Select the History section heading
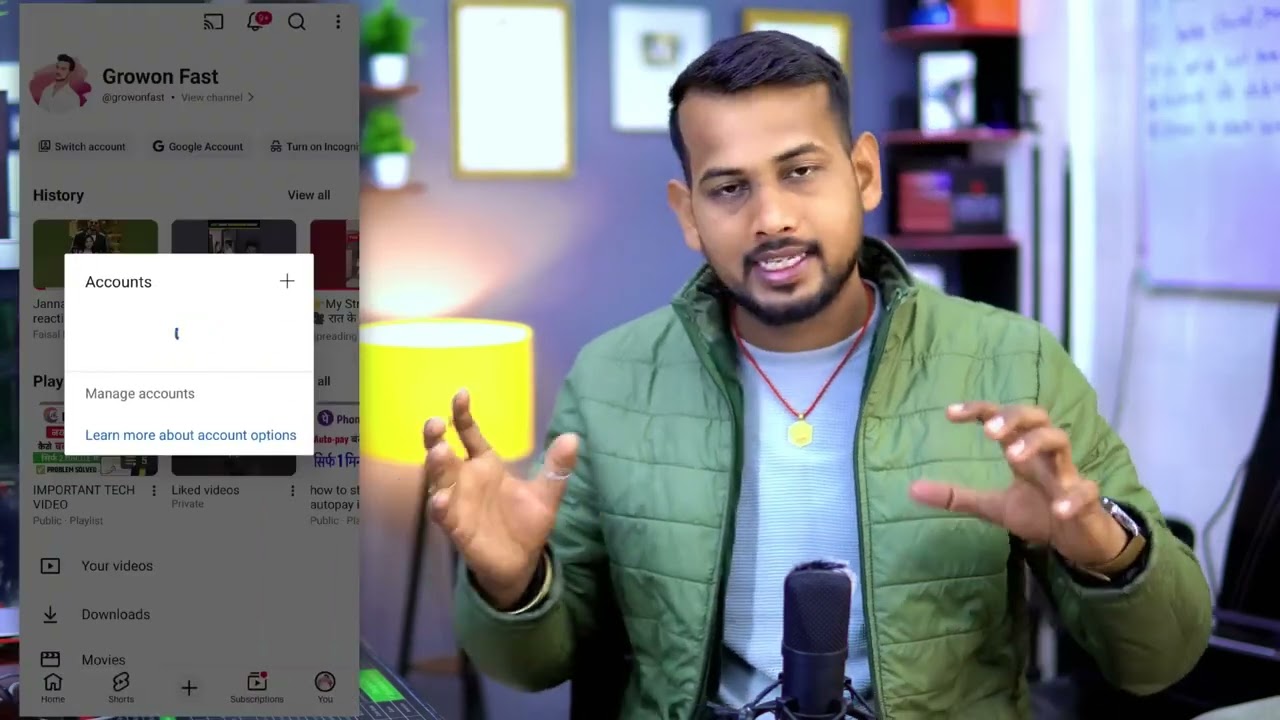The height and width of the screenshot is (720, 1280). tap(58, 195)
